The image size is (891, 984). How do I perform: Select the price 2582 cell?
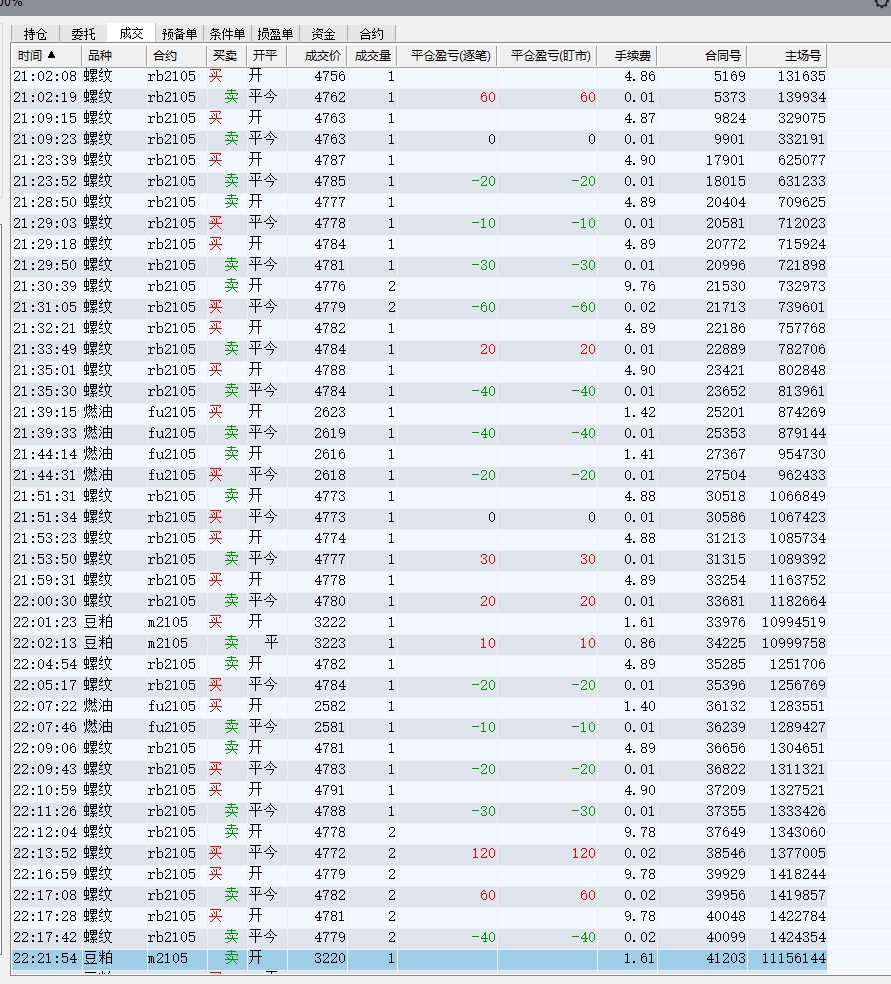pyautogui.click(x=330, y=707)
